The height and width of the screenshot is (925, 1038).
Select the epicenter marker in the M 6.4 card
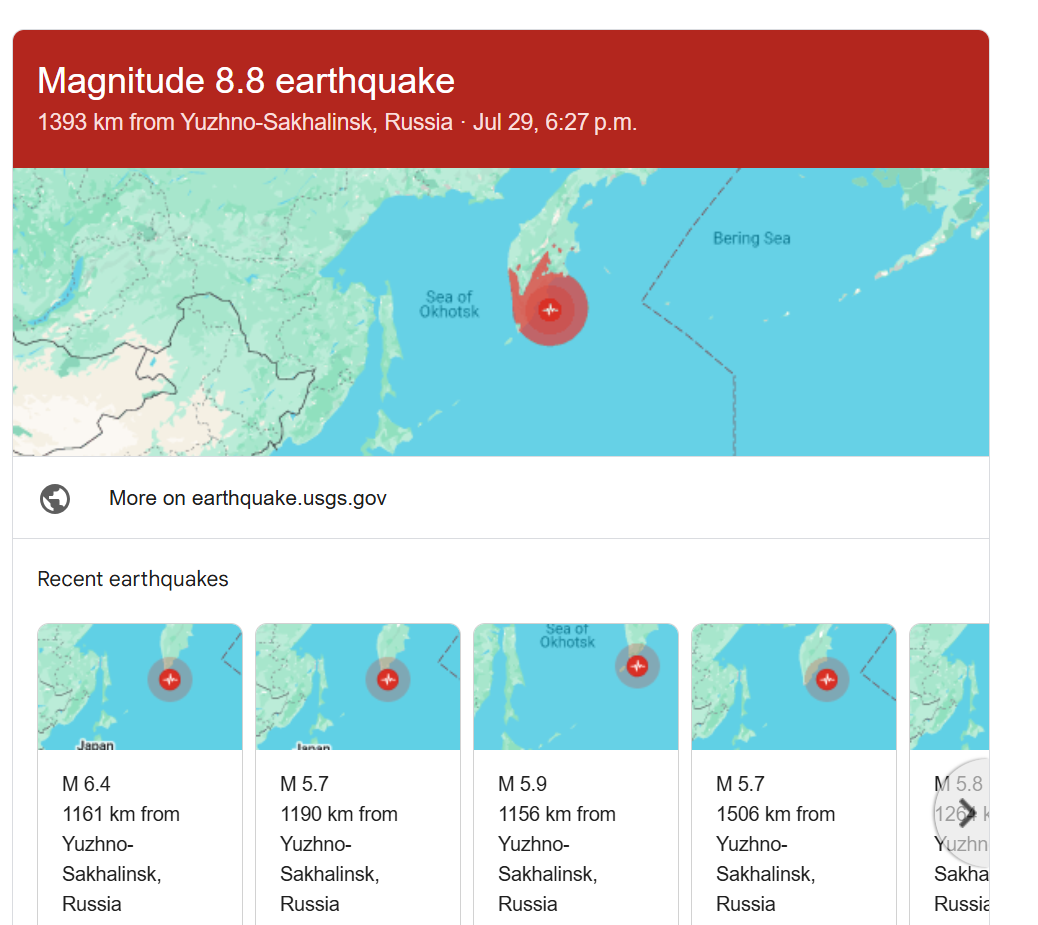tap(170, 680)
